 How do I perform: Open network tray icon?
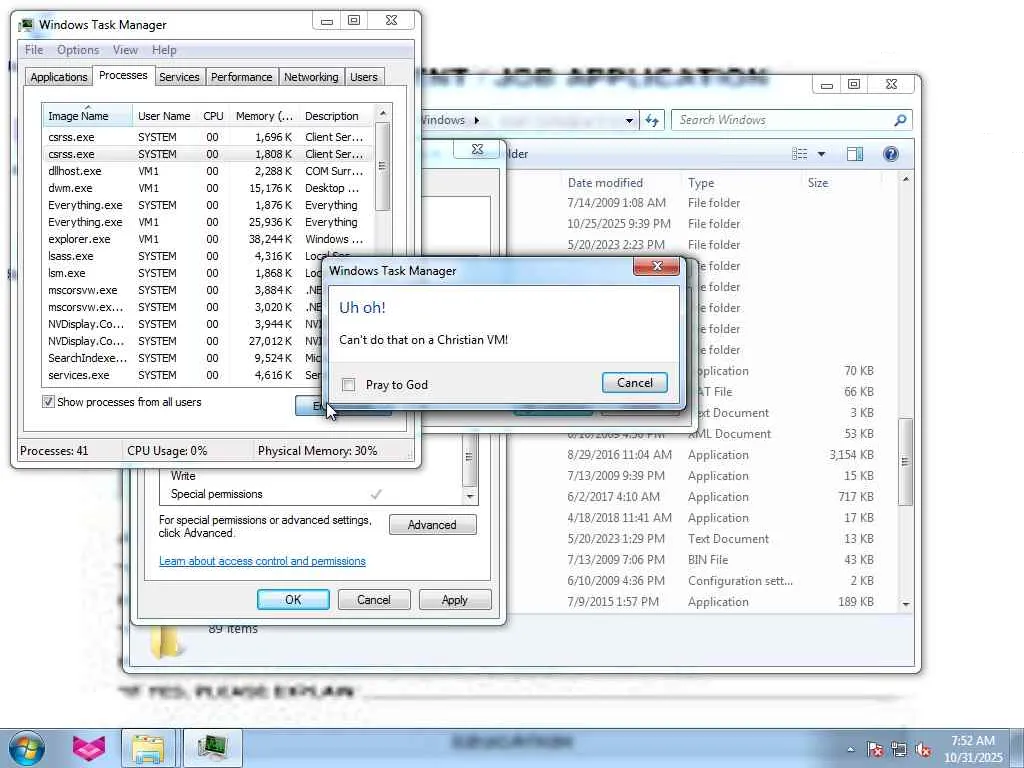pos(899,749)
